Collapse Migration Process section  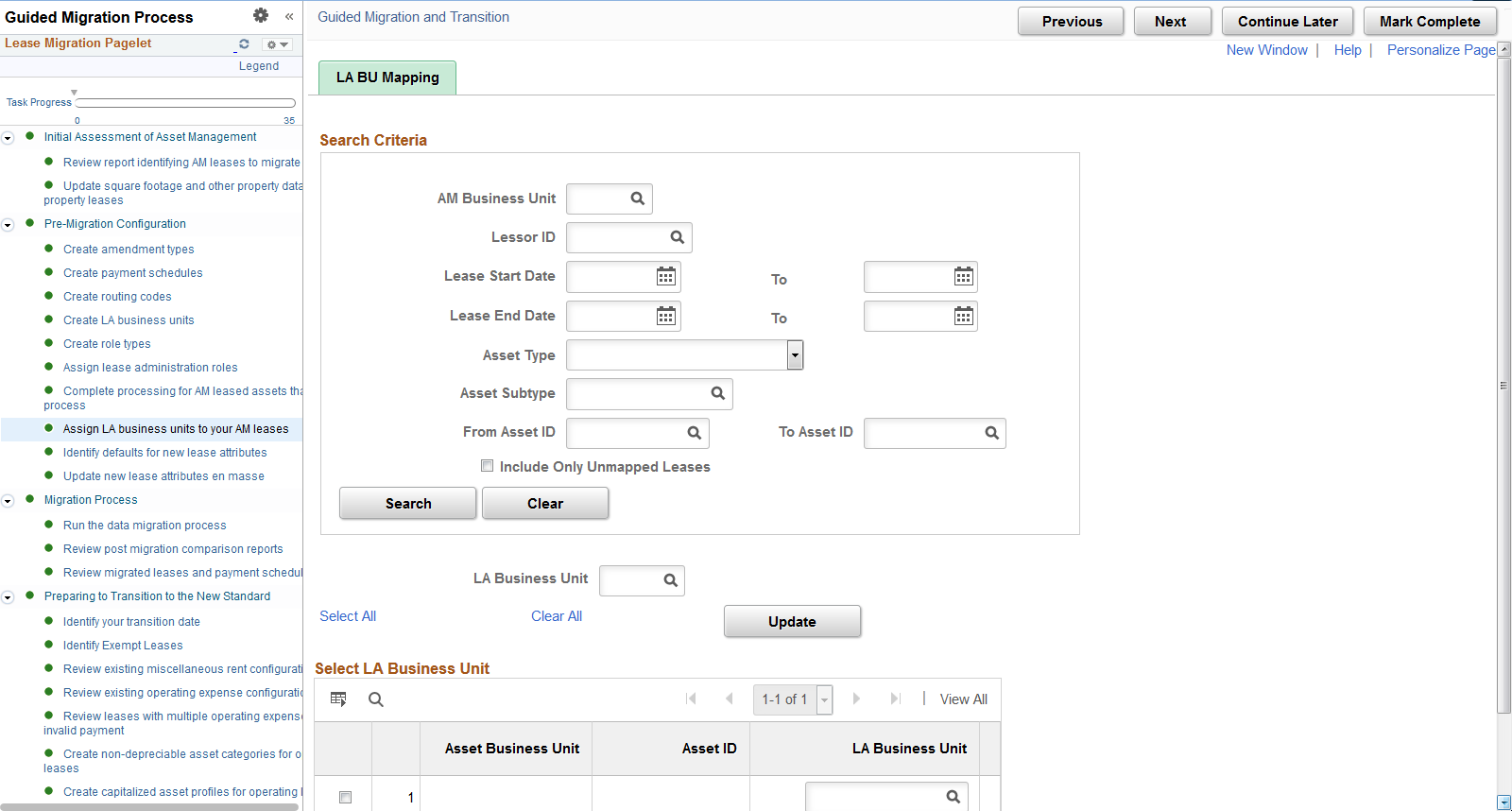coord(8,501)
